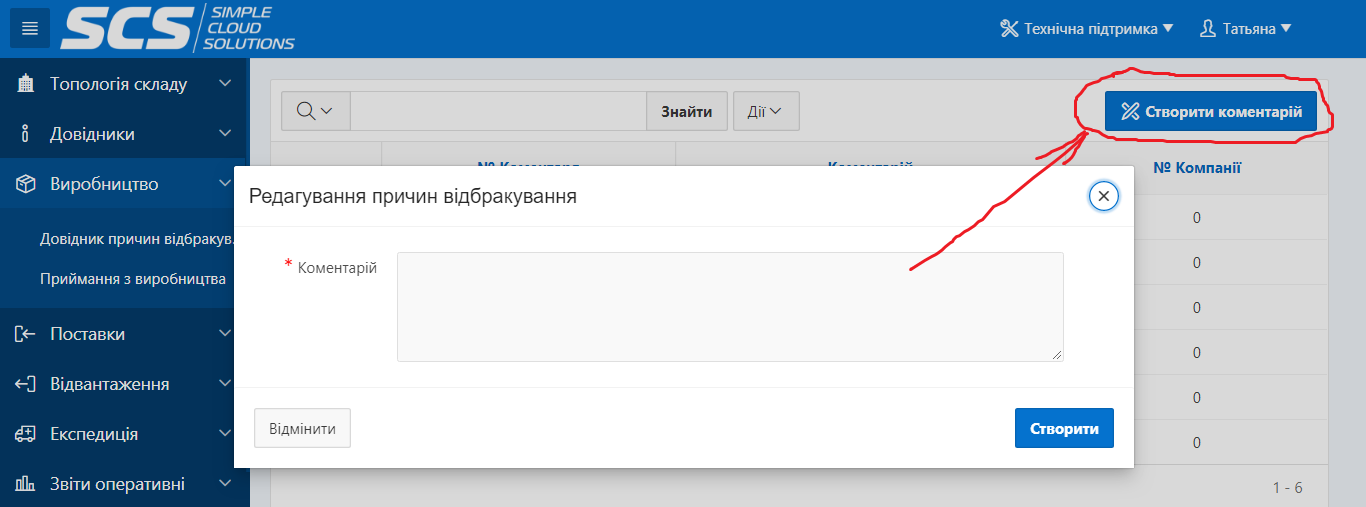1366x507 pixels.
Task: Click the Створити button in dialog
Action: pyautogui.click(x=1064, y=428)
